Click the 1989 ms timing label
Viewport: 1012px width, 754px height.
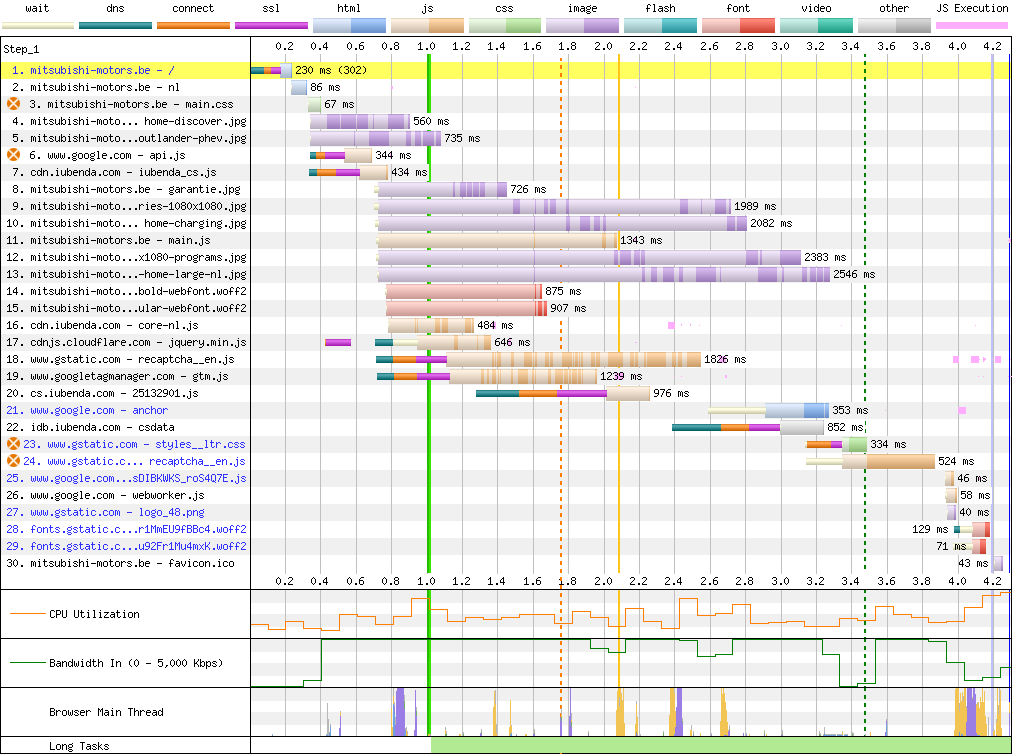[x=755, y=207]
